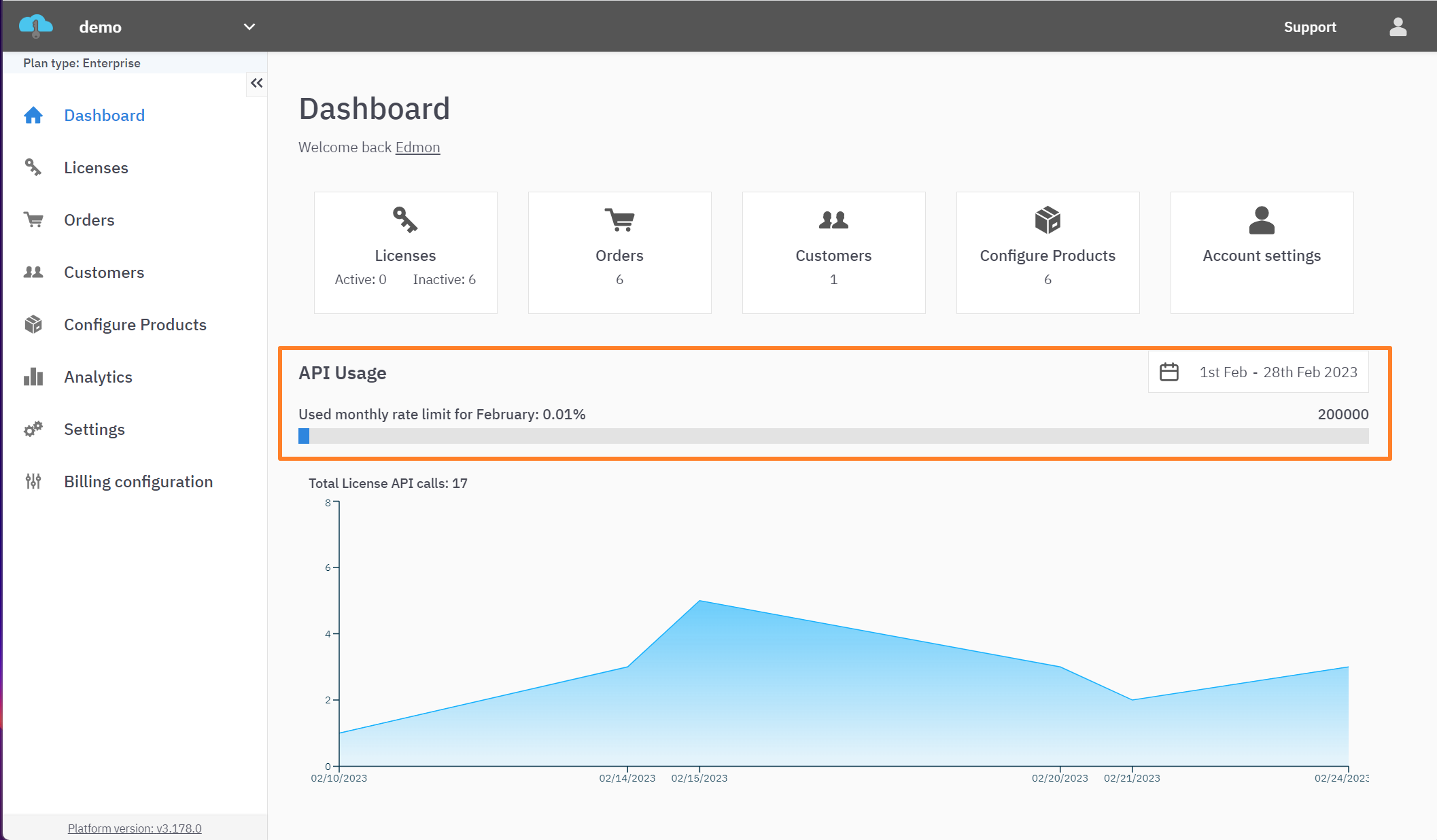Expand the demo account dropdown chevron
This screenshot has width=1437, height=840.
pyautogui.click(x=249, y=27)
